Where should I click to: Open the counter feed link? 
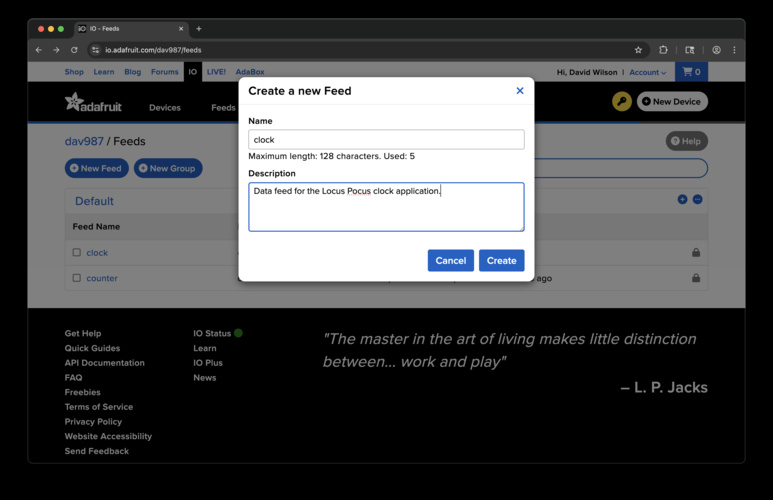[x=102, y=278]
